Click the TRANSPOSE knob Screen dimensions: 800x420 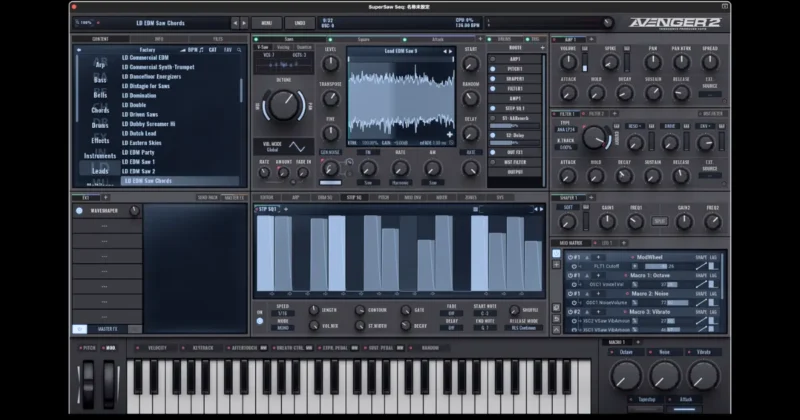click(330, 98)
